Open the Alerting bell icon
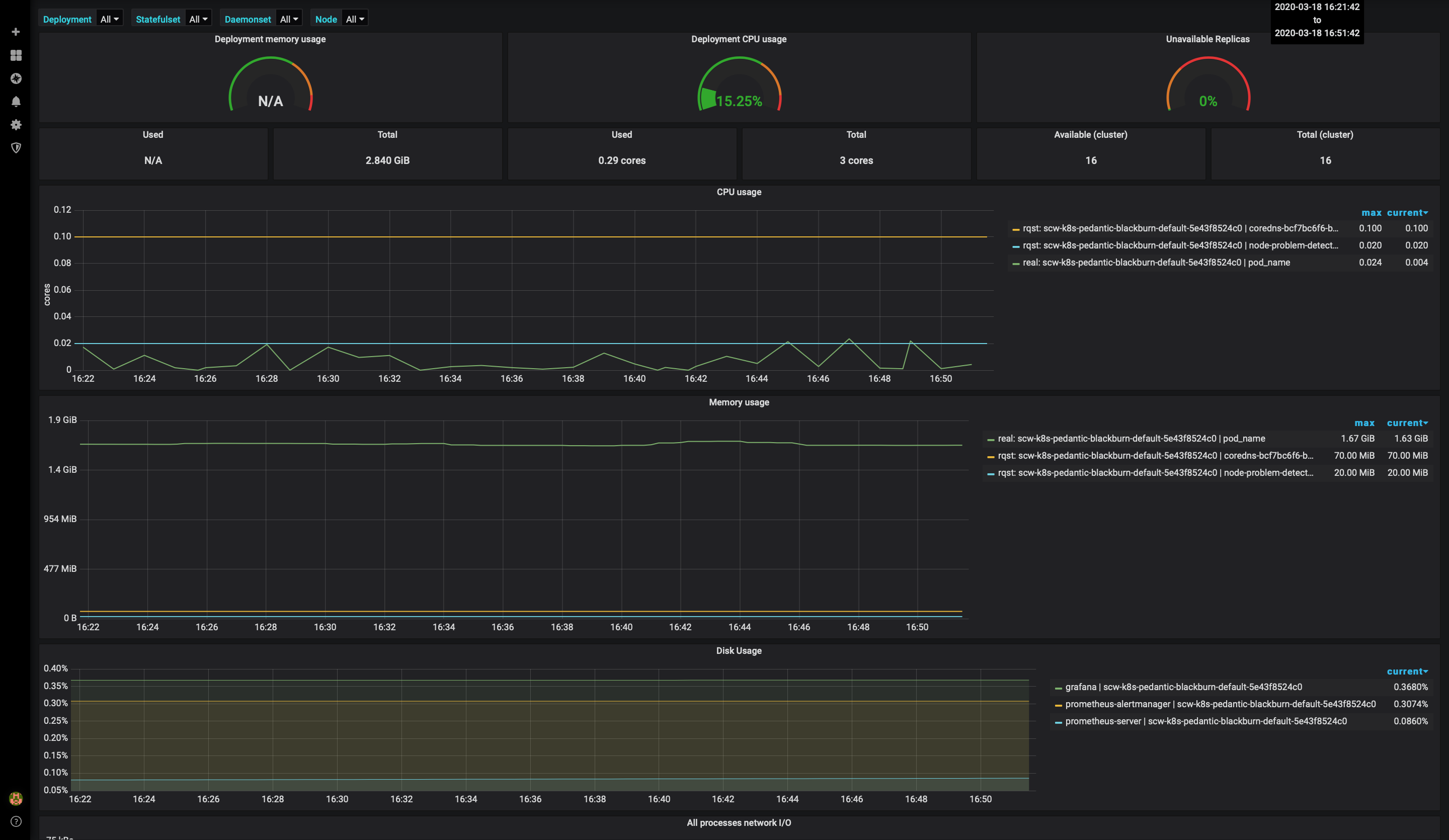 point(16,102)
